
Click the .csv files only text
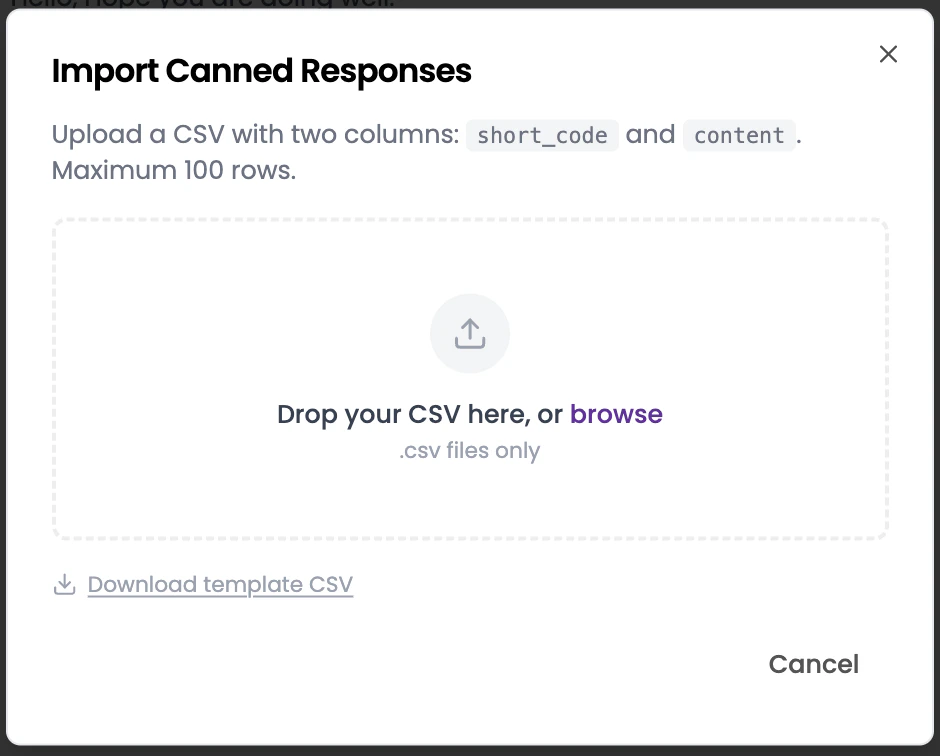[469, 450]
